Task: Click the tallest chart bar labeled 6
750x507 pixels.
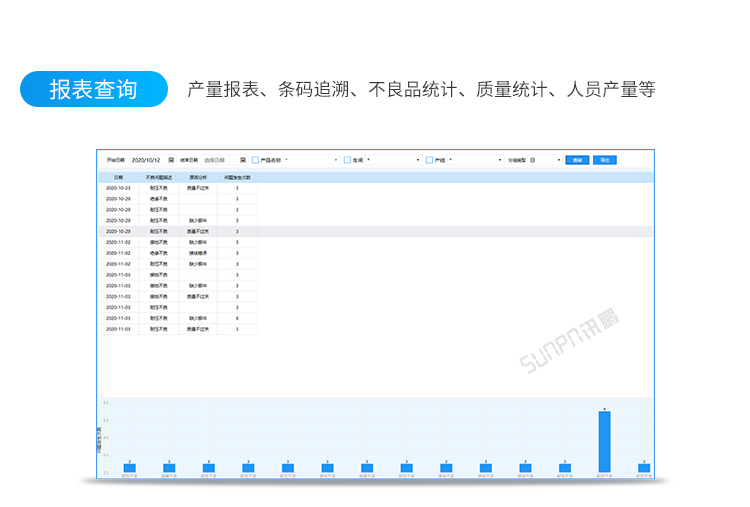Action: click(x=604, y=441)
